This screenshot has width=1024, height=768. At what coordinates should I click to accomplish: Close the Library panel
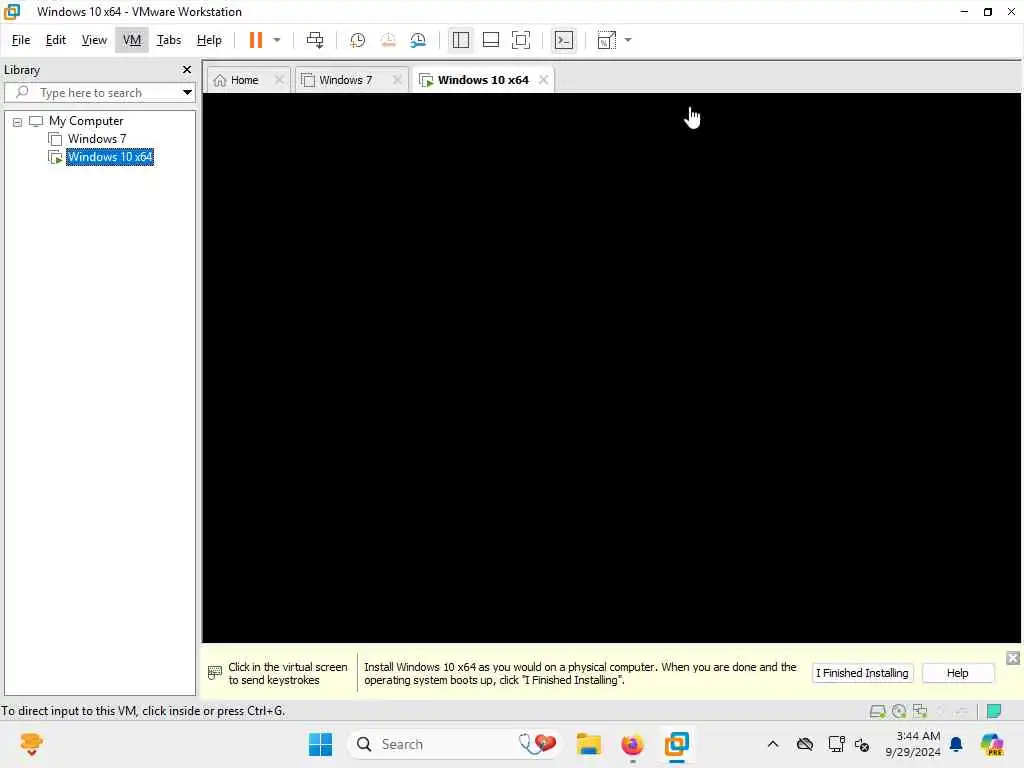click(187, 69)
